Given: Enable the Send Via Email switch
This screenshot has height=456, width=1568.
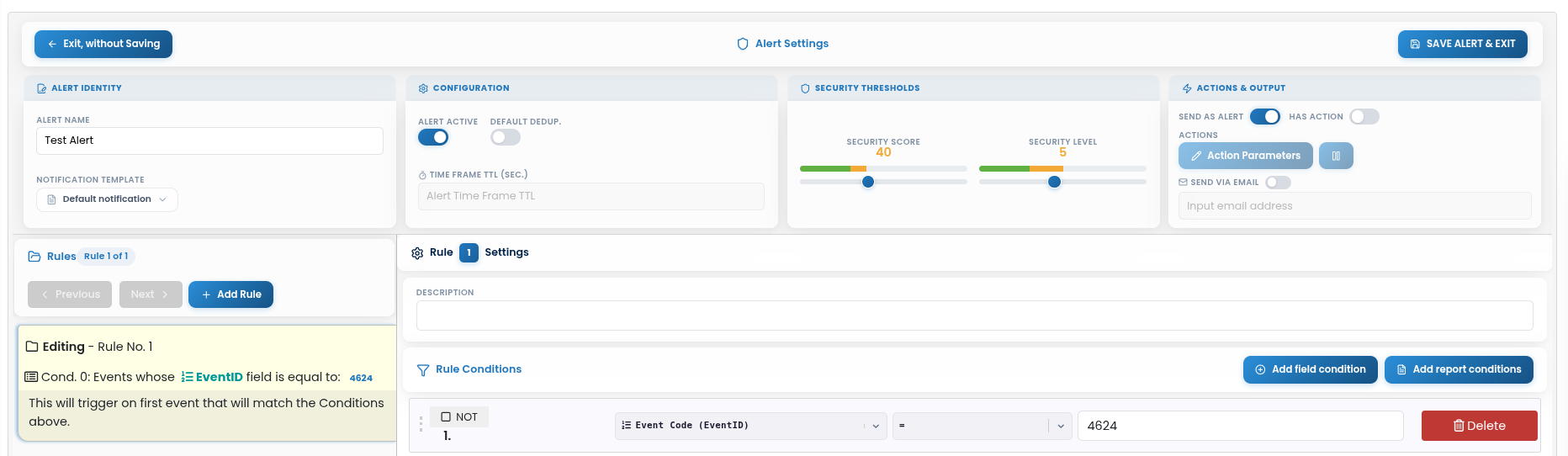Looking at the screenshot, I should point(1278,183).
